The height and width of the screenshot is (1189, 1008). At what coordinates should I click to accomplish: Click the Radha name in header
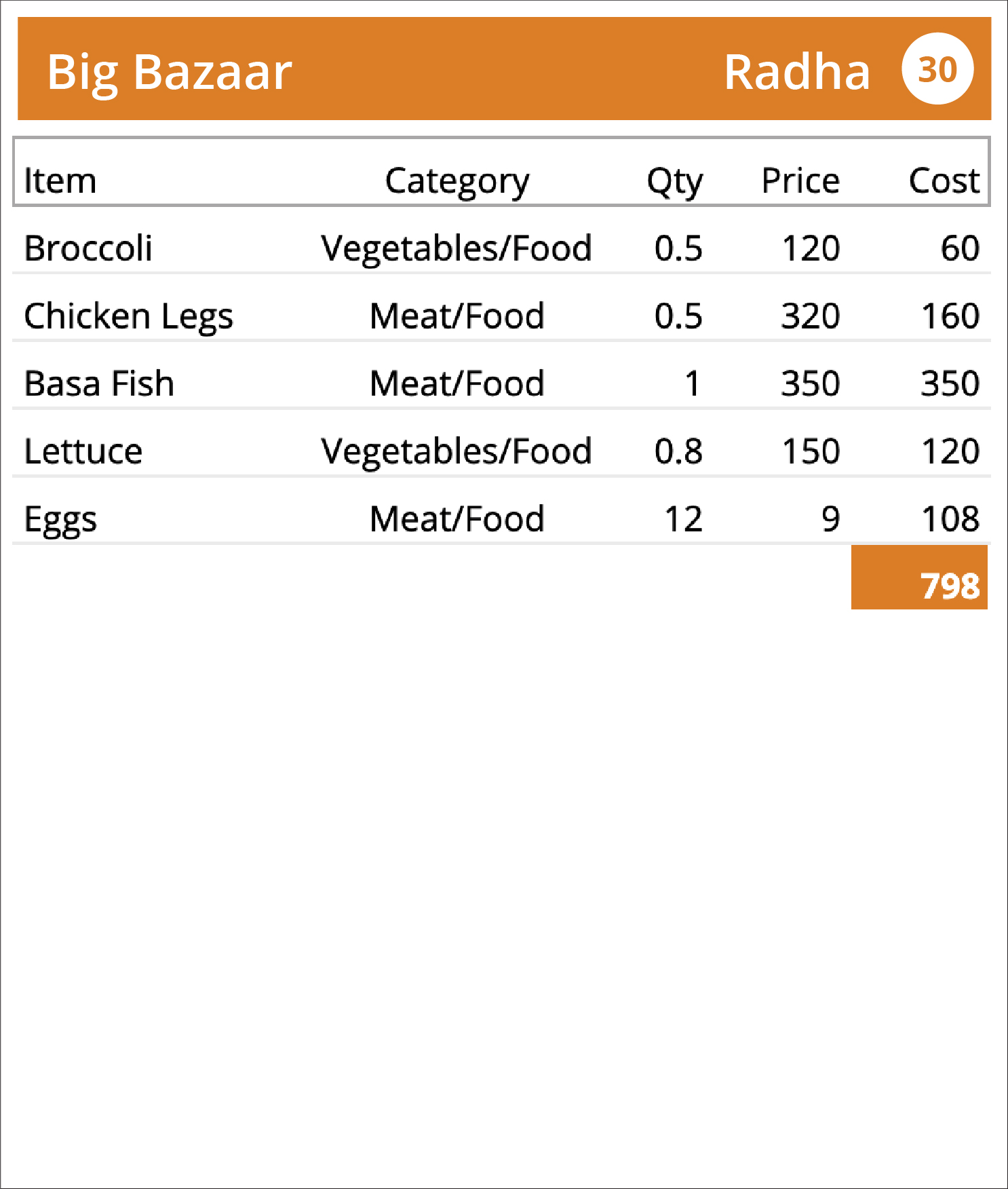coord(797,71)
